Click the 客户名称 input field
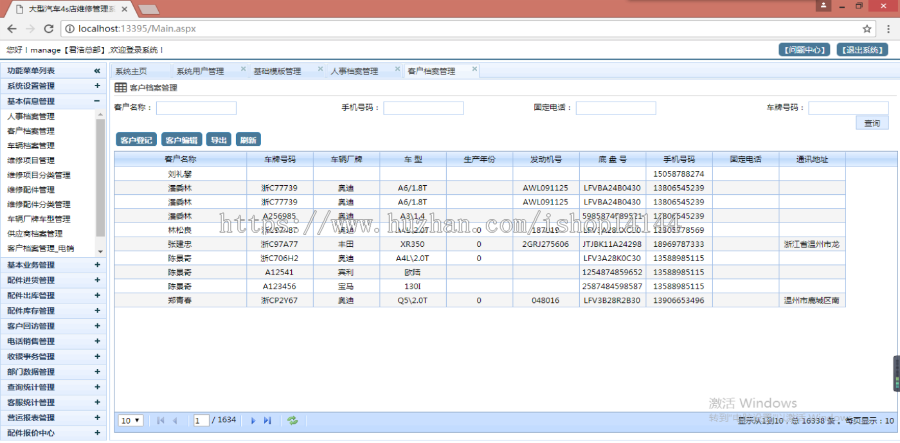This screenshot has width=900, height=443. [196, 108]
